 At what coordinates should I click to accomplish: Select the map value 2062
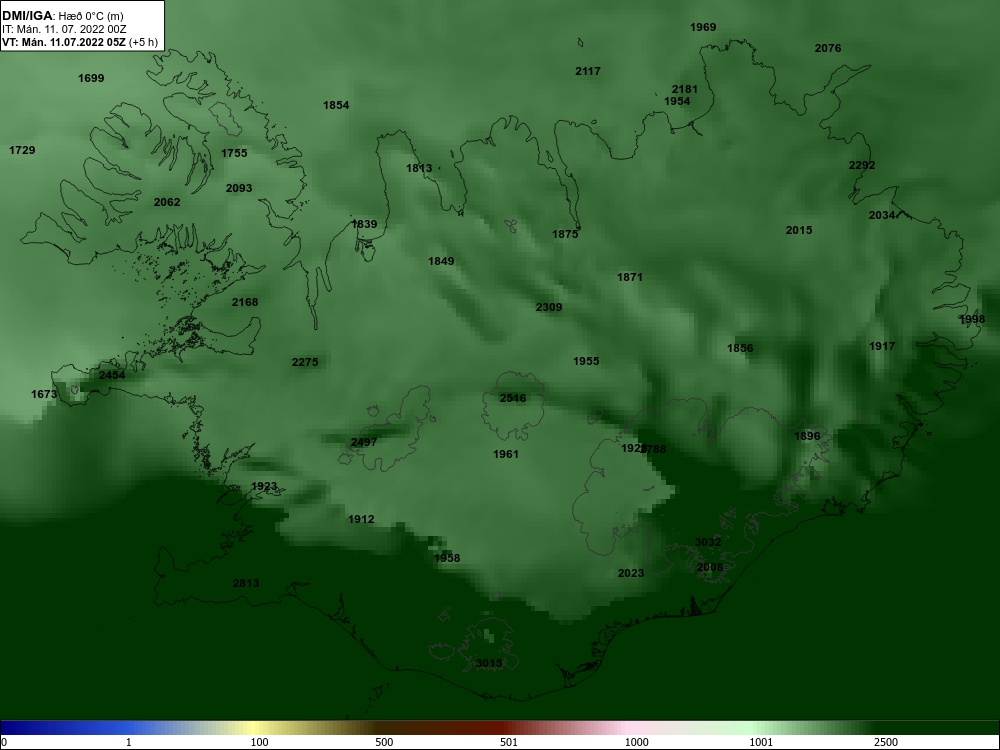click(x=167, y=202)
